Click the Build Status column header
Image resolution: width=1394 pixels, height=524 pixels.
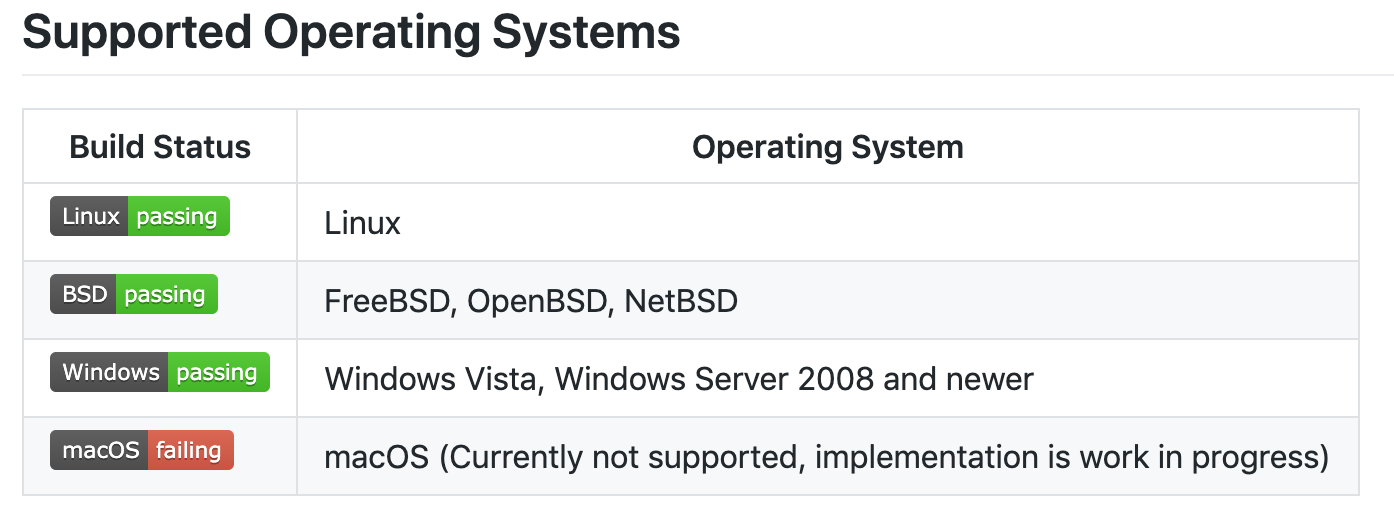click(160, 147)
